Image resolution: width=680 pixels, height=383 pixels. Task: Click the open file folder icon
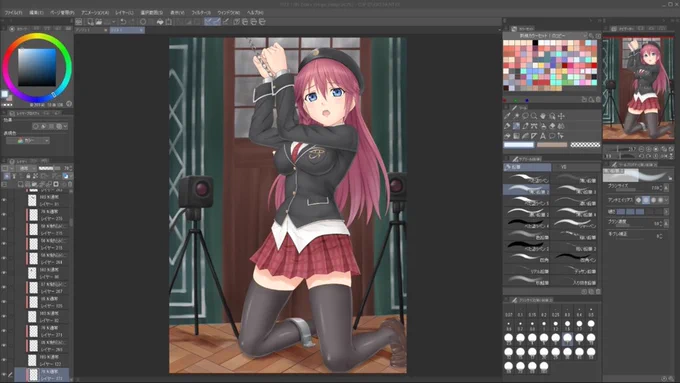tap(99, 22)
